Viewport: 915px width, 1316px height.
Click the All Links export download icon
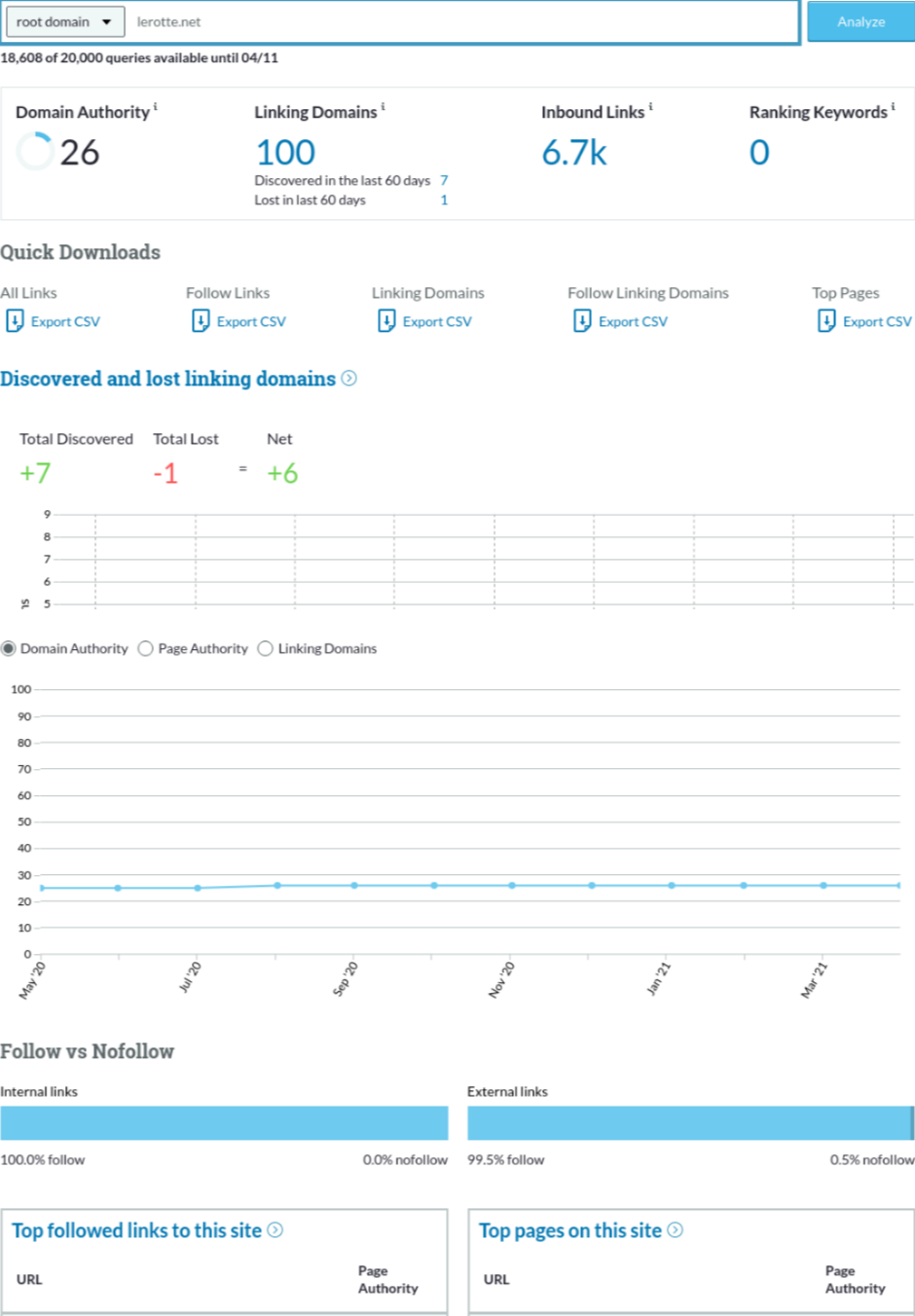[15, 321]
